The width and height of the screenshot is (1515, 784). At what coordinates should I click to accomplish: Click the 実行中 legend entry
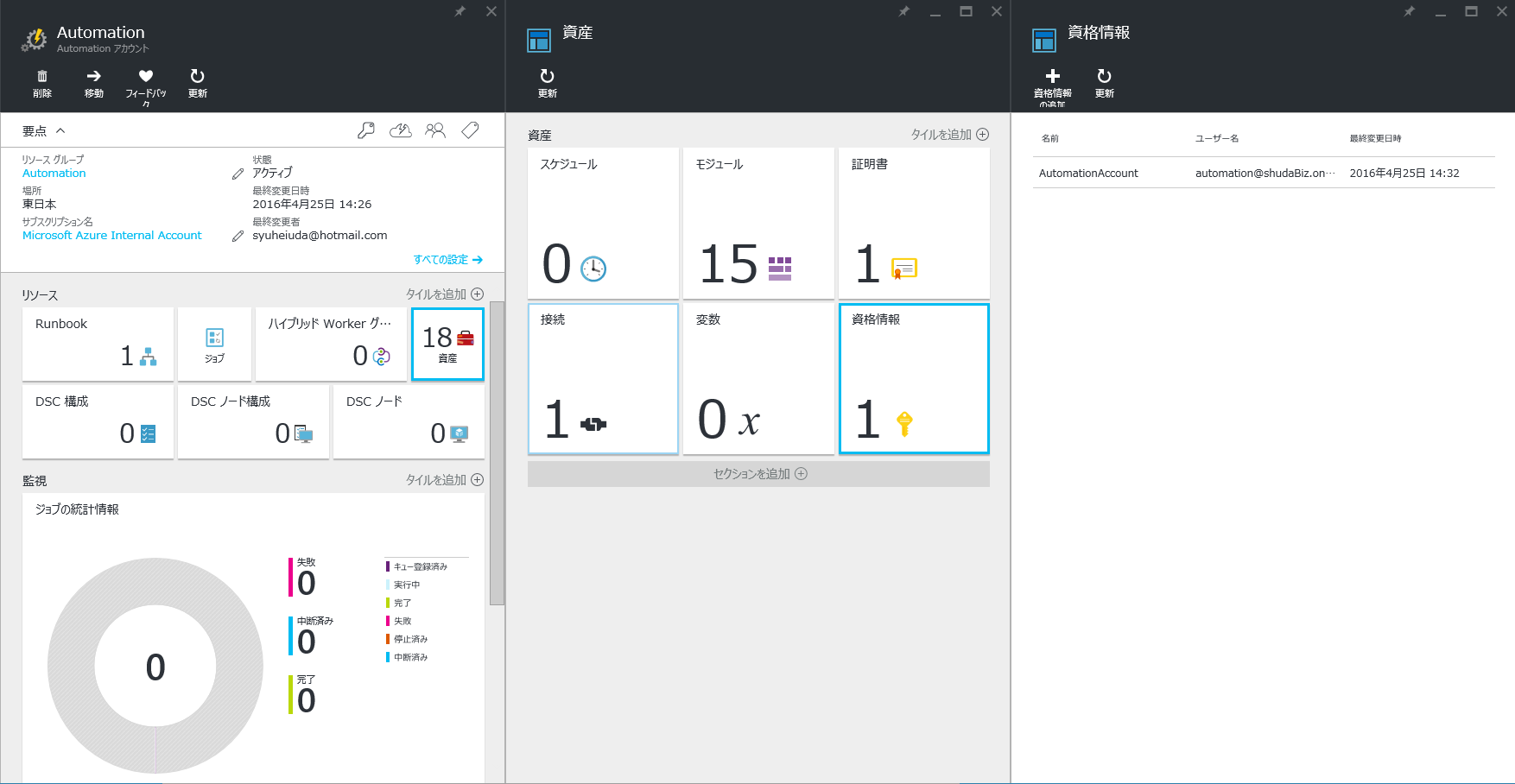click(403, 585)
